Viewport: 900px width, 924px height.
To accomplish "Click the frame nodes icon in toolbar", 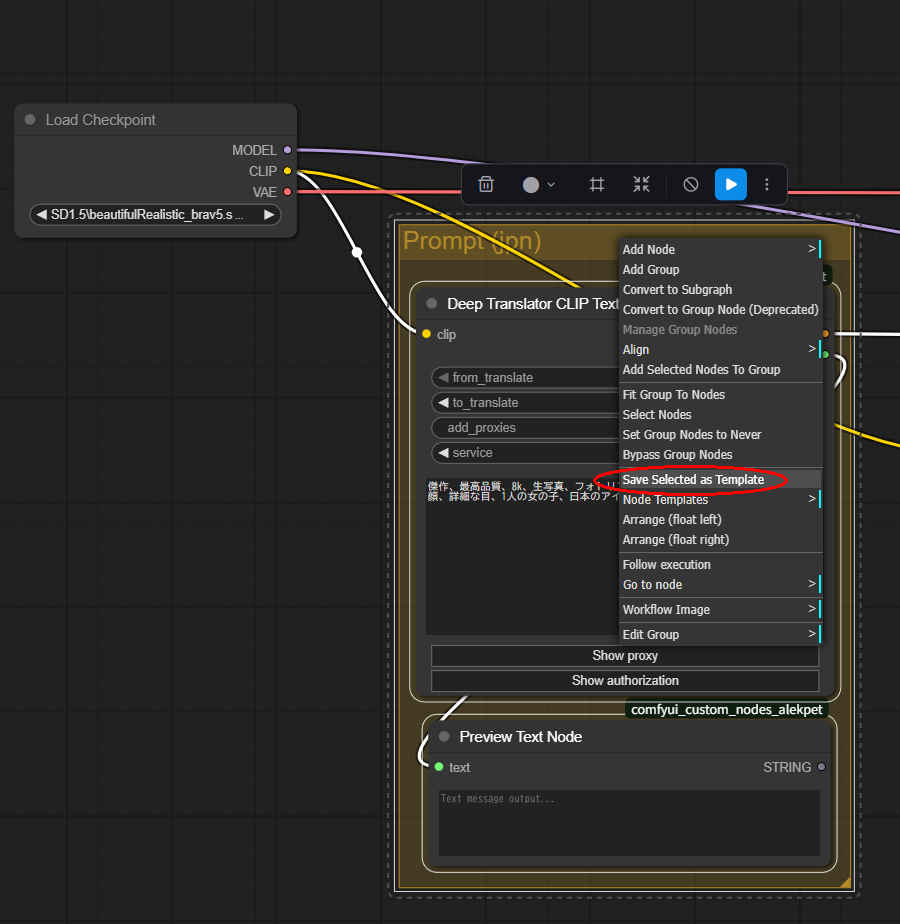I will [597, 185].
